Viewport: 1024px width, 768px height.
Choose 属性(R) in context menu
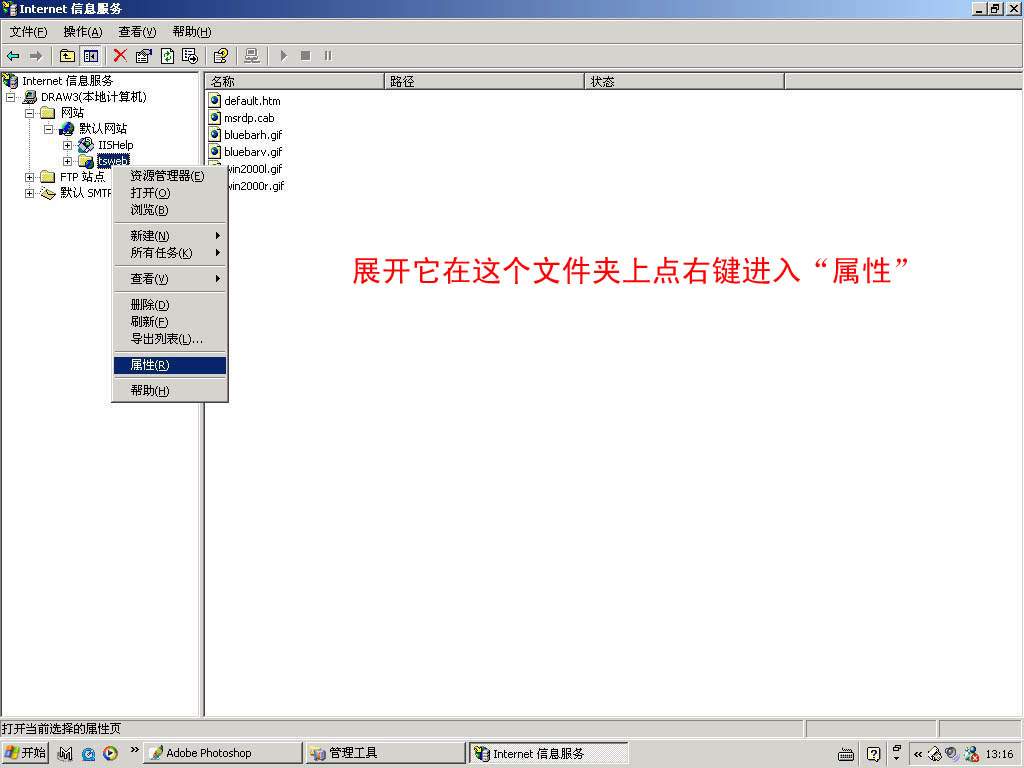point(170,365)
